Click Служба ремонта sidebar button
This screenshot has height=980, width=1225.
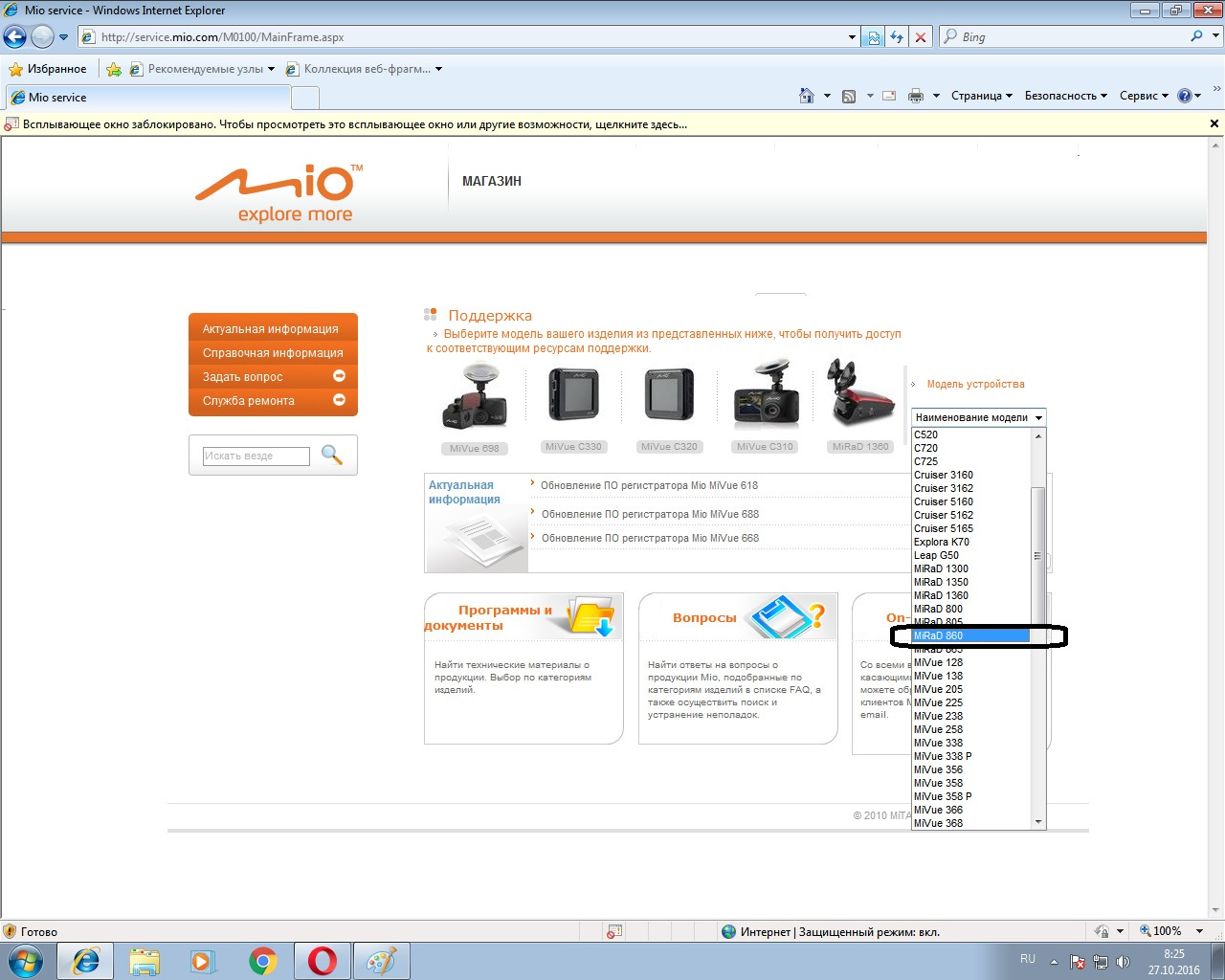point(273,400)
